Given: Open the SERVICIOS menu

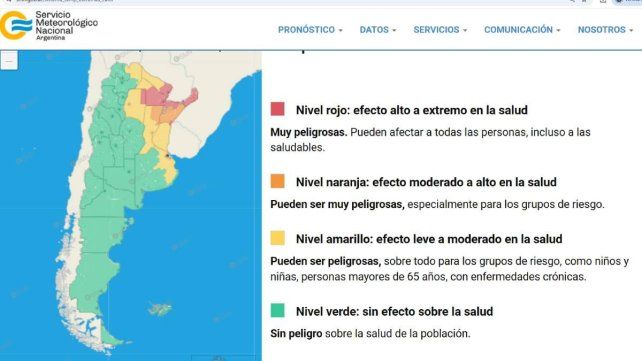Looking at the screenshot, I should coord(440,30).
